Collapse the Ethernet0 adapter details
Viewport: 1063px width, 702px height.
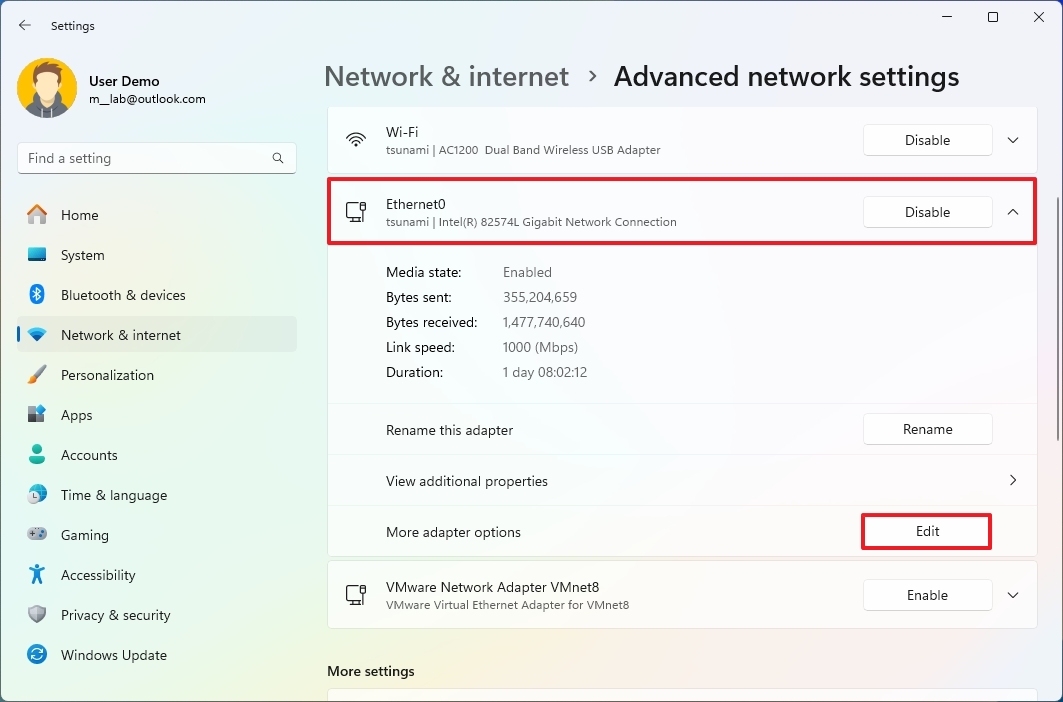point(1012,212)
